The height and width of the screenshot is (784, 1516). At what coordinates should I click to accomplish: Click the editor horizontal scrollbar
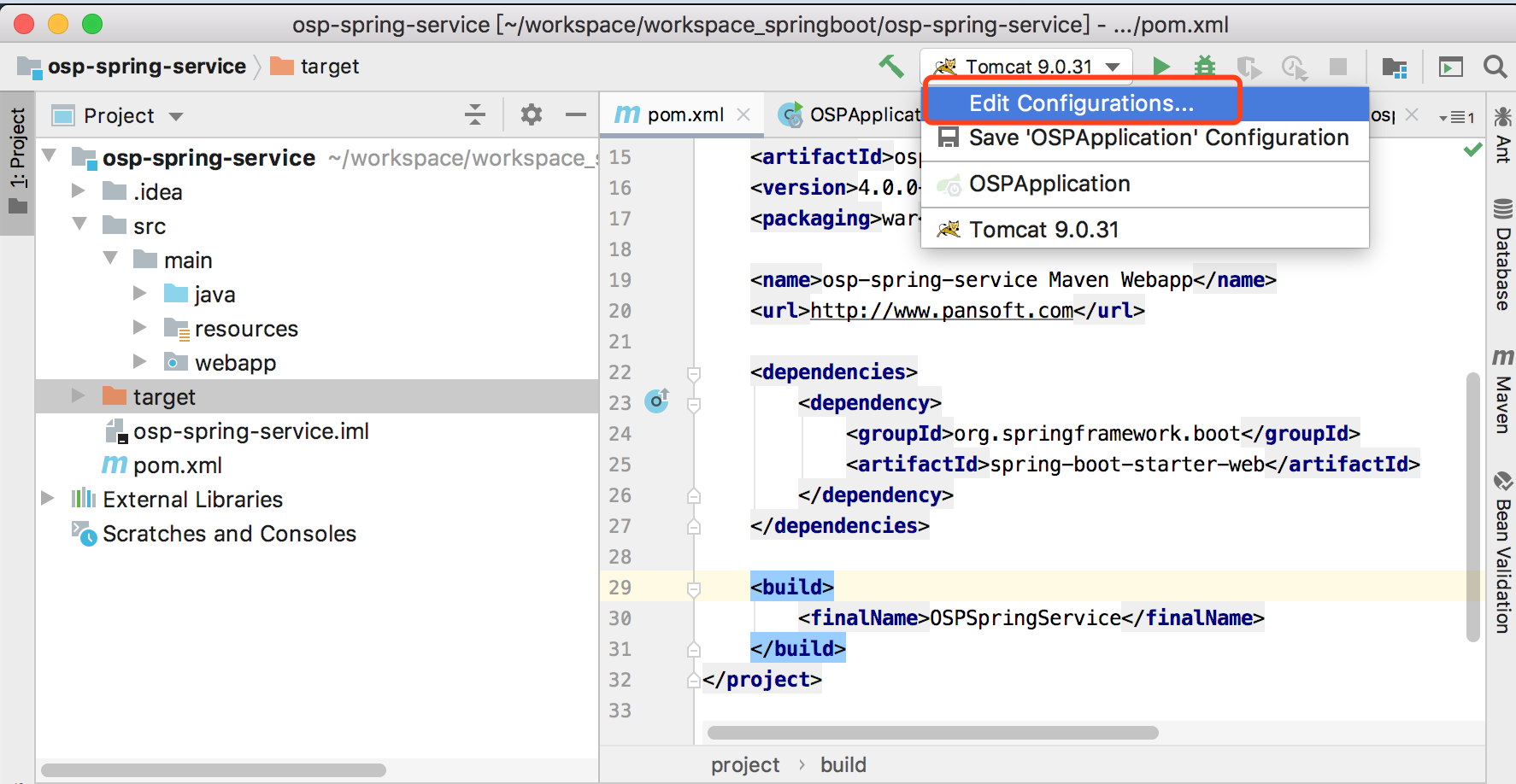[932, 733]
